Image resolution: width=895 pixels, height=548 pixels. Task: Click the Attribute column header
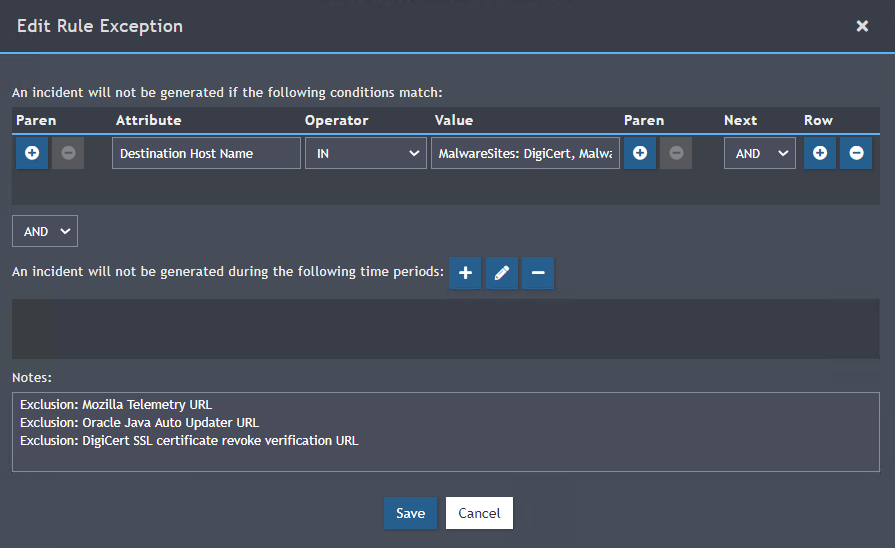(x=149, y=120)
